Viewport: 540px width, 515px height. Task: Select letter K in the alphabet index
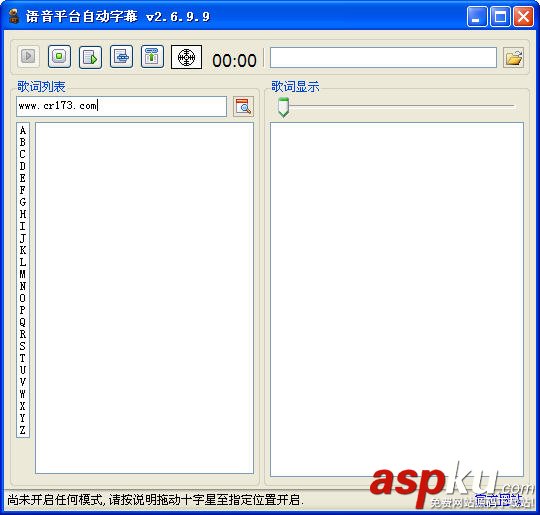point(23,250)
